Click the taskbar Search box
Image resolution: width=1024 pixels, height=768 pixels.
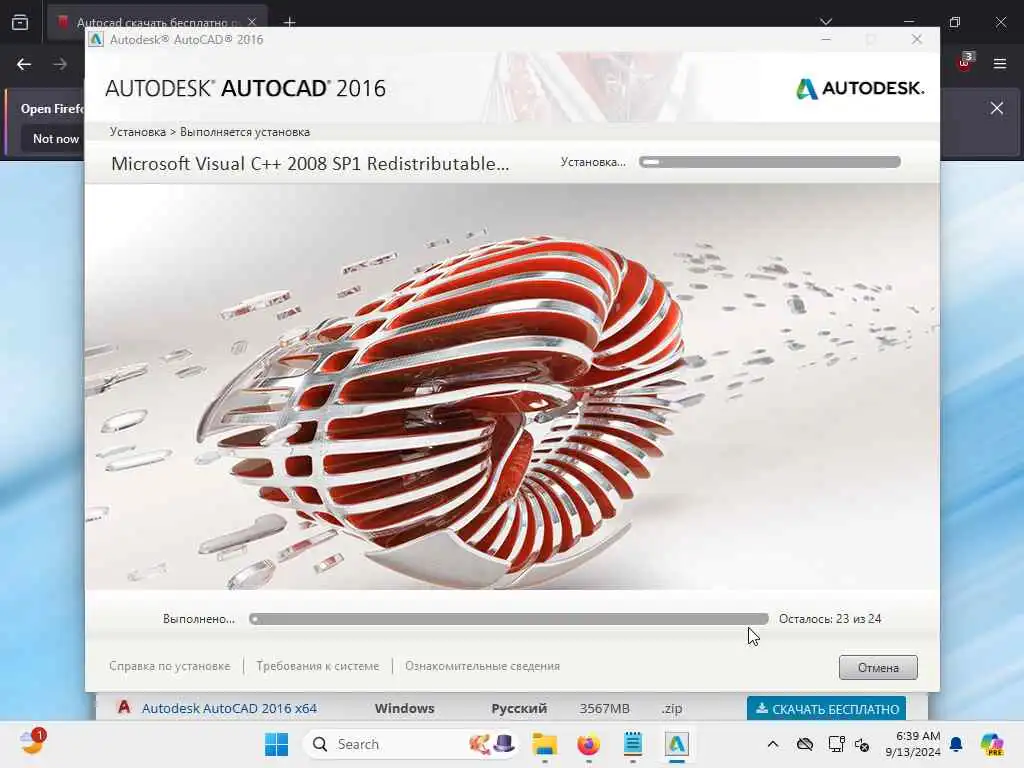[411, 744]
